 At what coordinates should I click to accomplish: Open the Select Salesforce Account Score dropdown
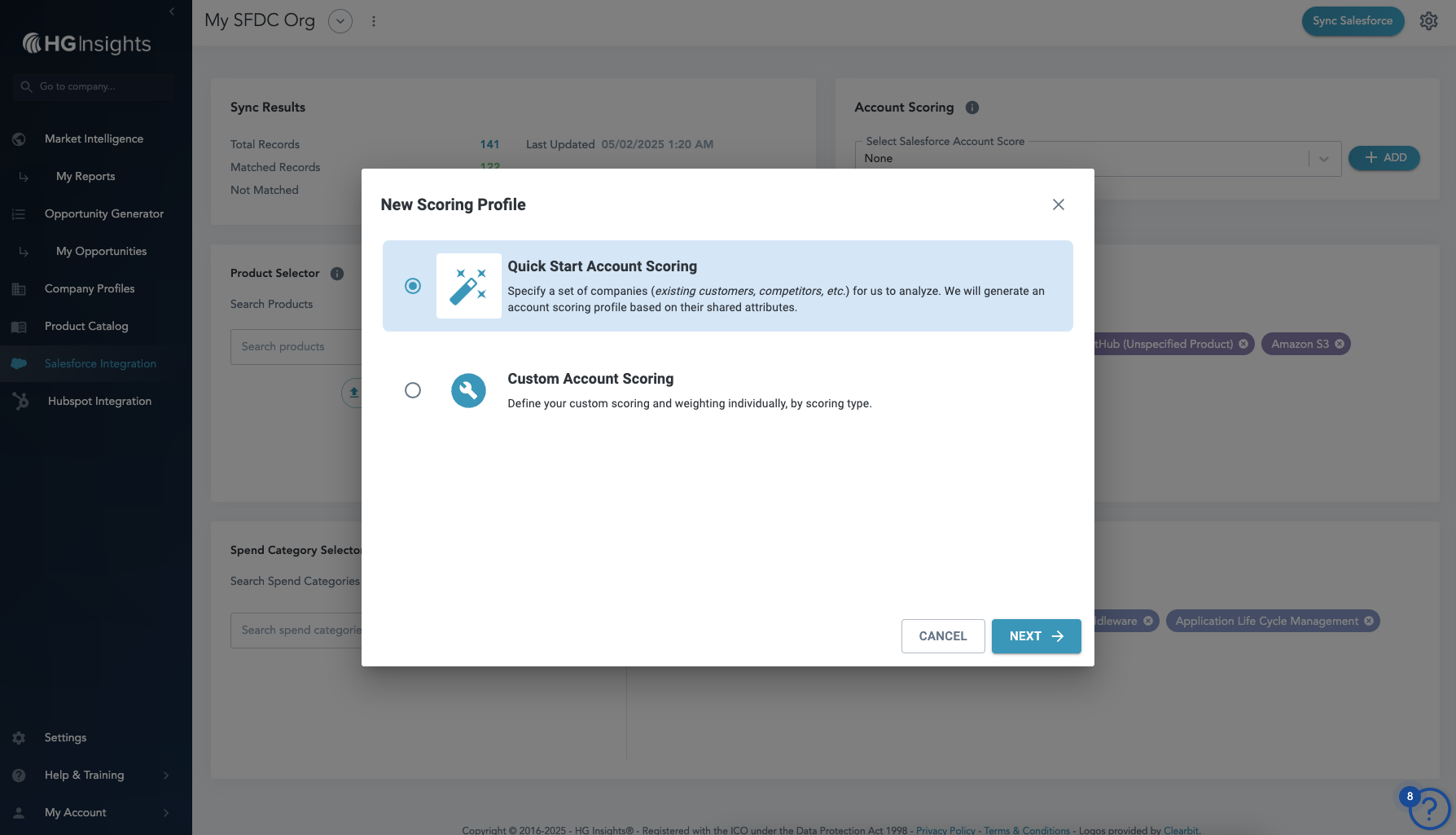point(1098,159)
